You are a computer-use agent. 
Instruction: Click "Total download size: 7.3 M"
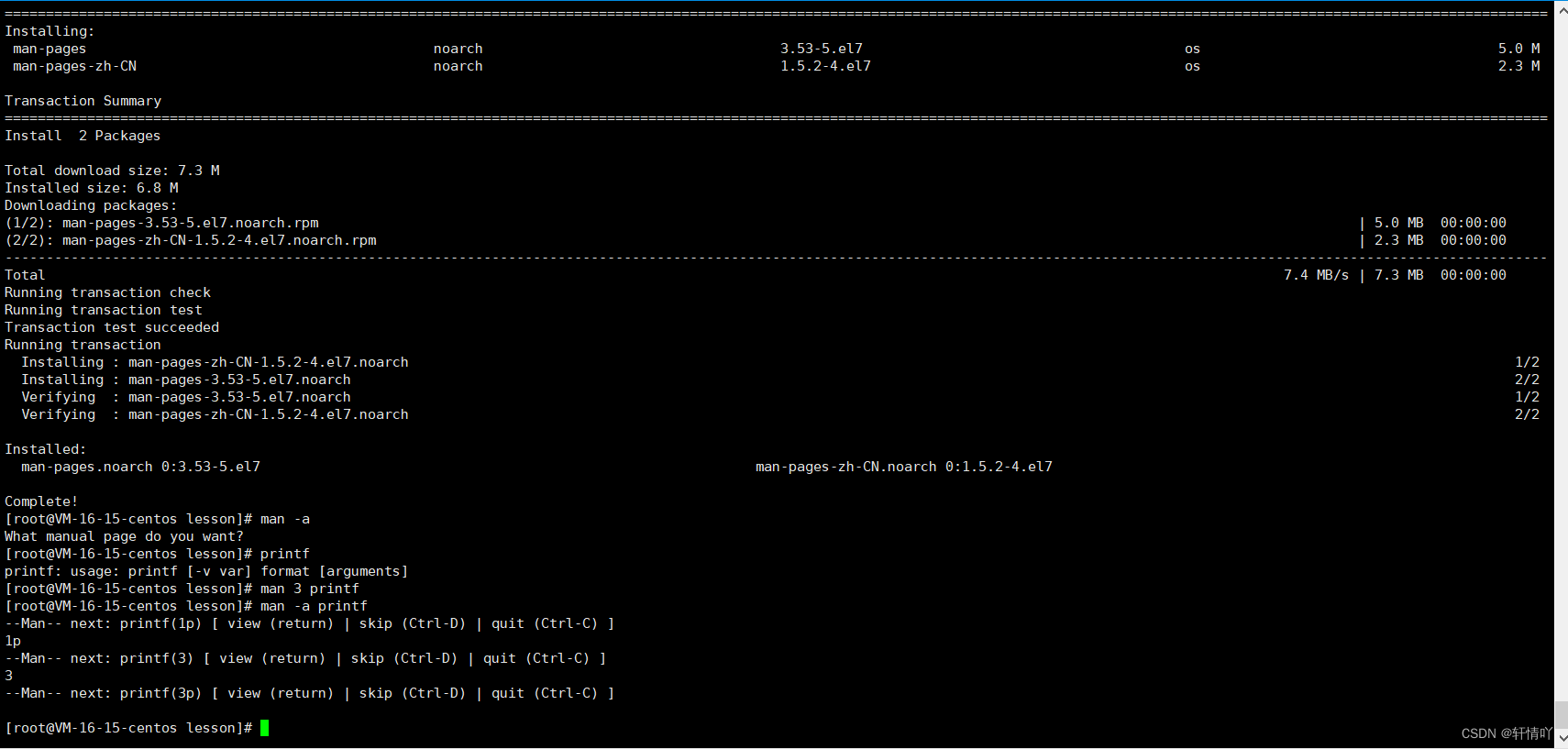point(112,171)
